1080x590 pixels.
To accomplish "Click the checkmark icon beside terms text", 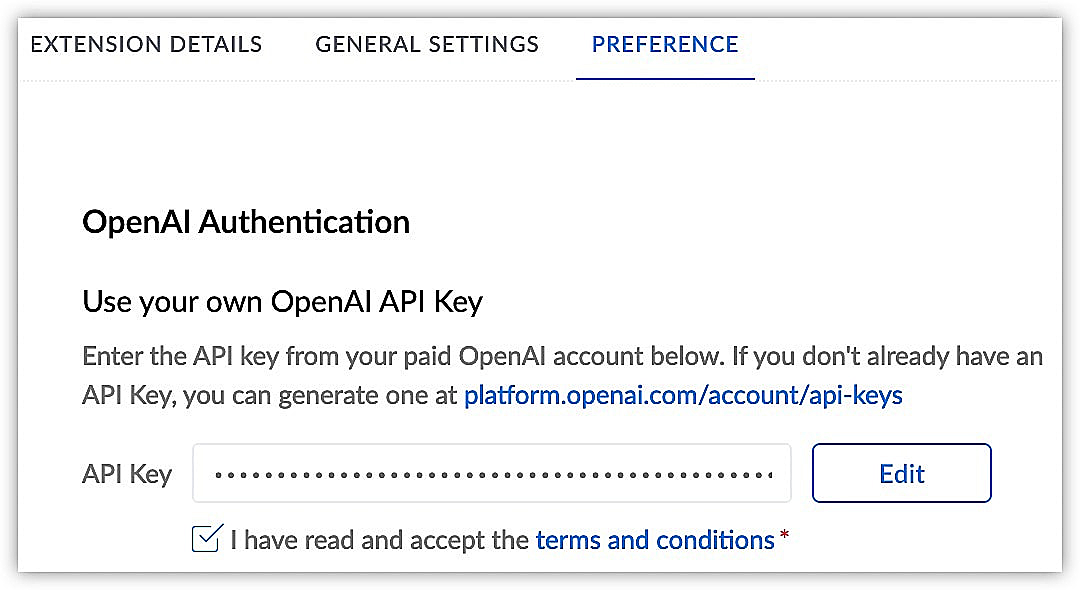I will coord(207,538).
